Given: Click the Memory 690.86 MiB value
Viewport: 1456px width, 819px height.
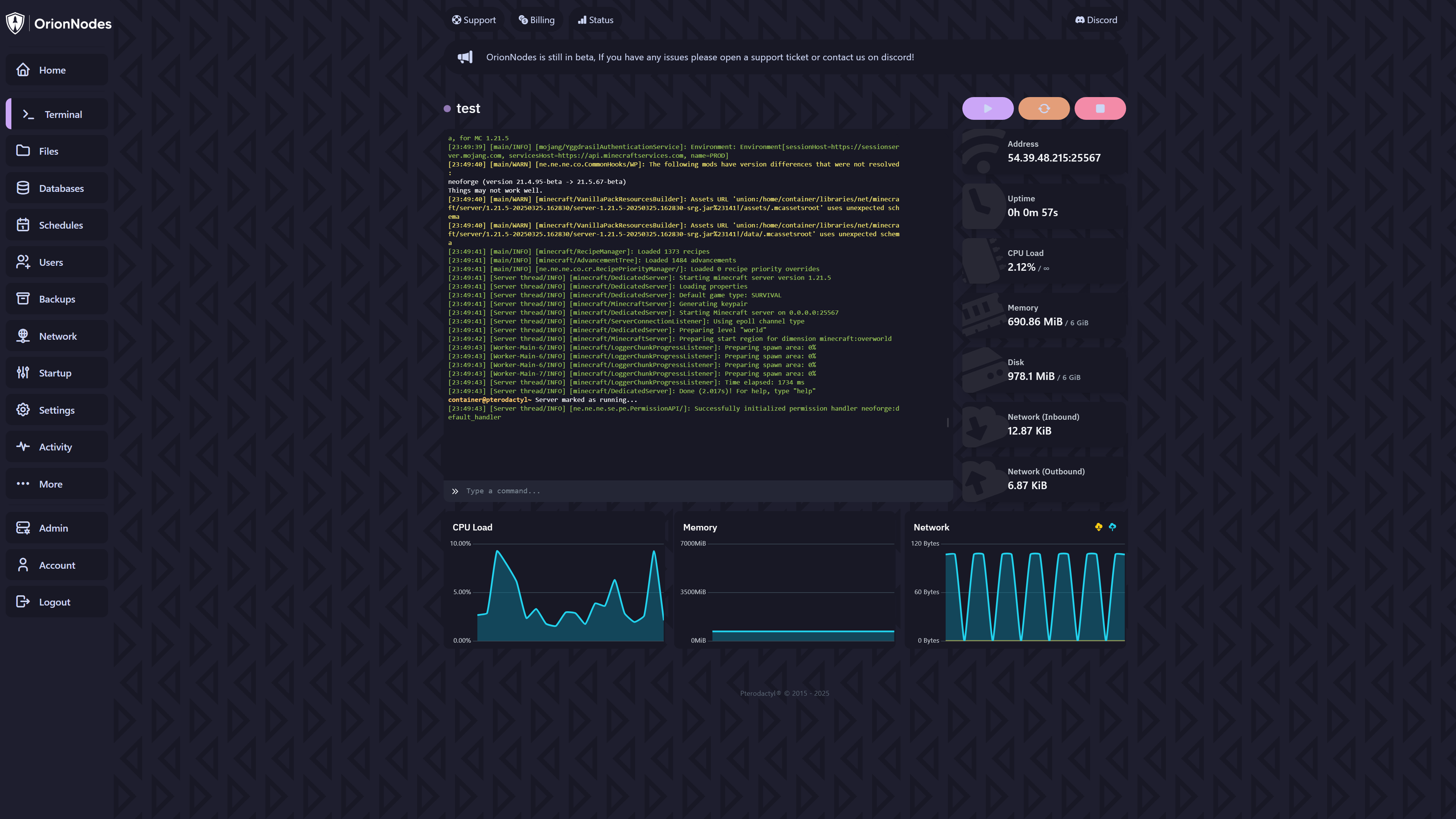Looking at the screenshot, I should (1035, 322).
